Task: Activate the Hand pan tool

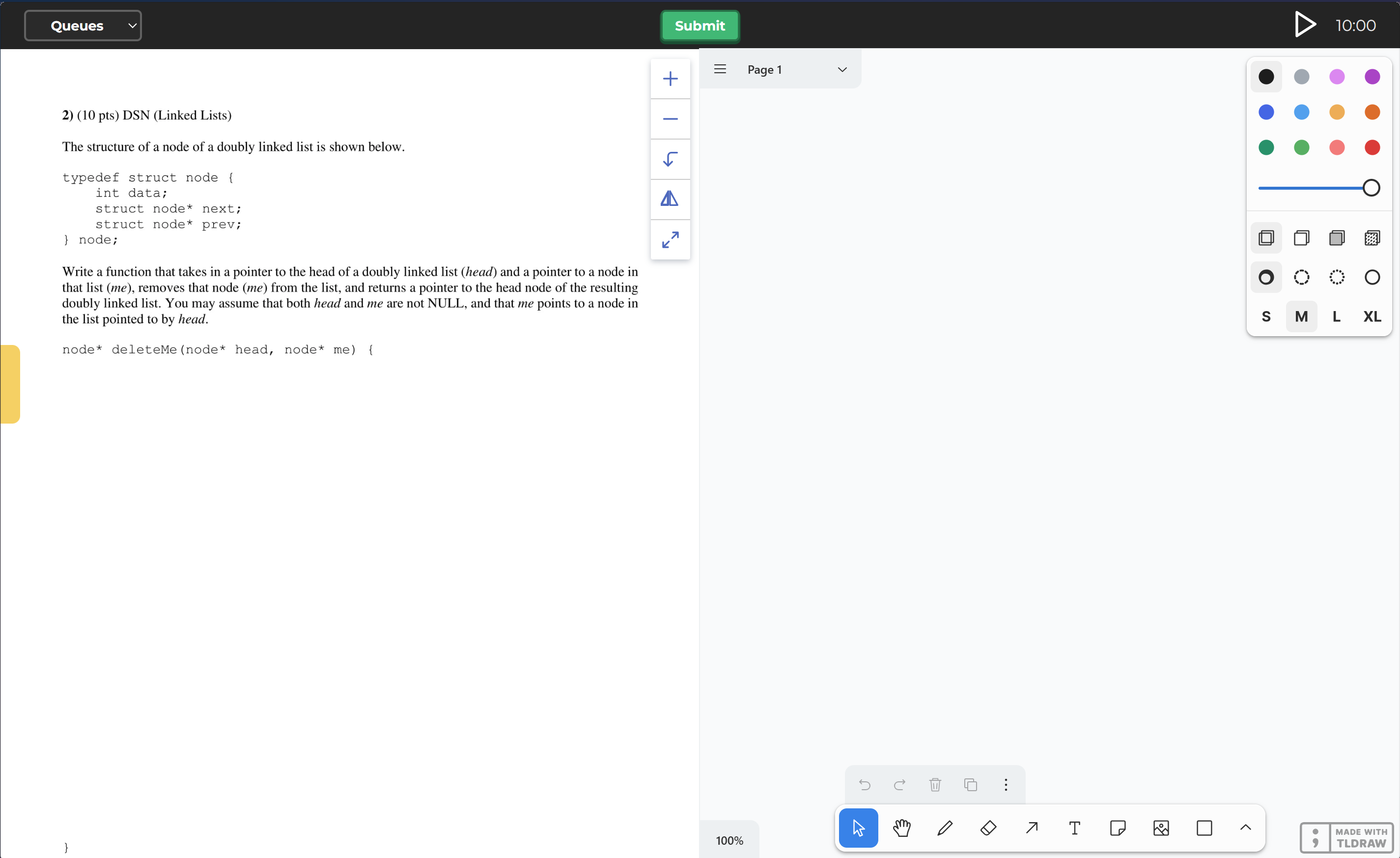Action: [902, 828]
